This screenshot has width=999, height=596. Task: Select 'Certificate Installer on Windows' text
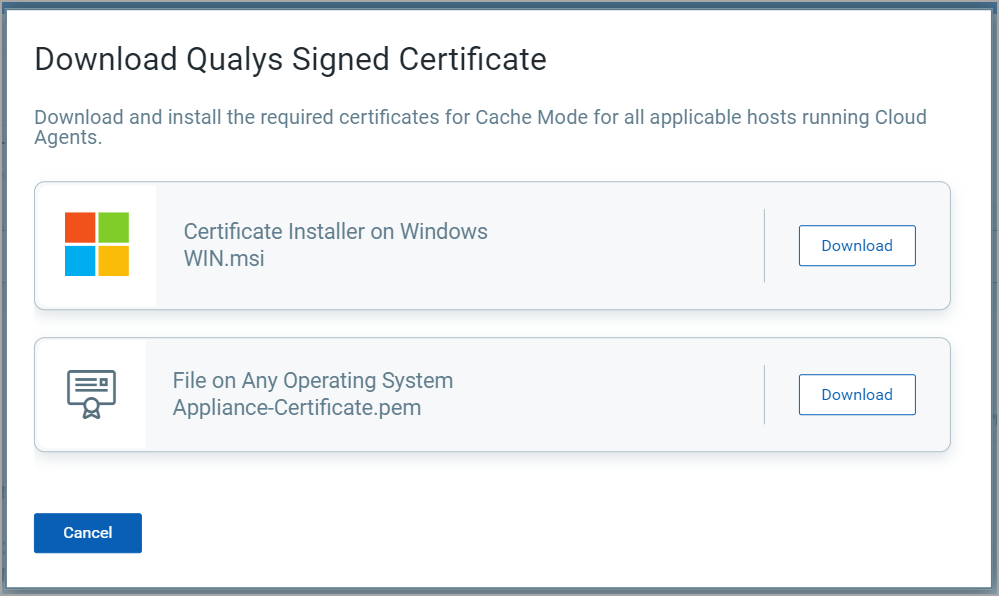336,231
